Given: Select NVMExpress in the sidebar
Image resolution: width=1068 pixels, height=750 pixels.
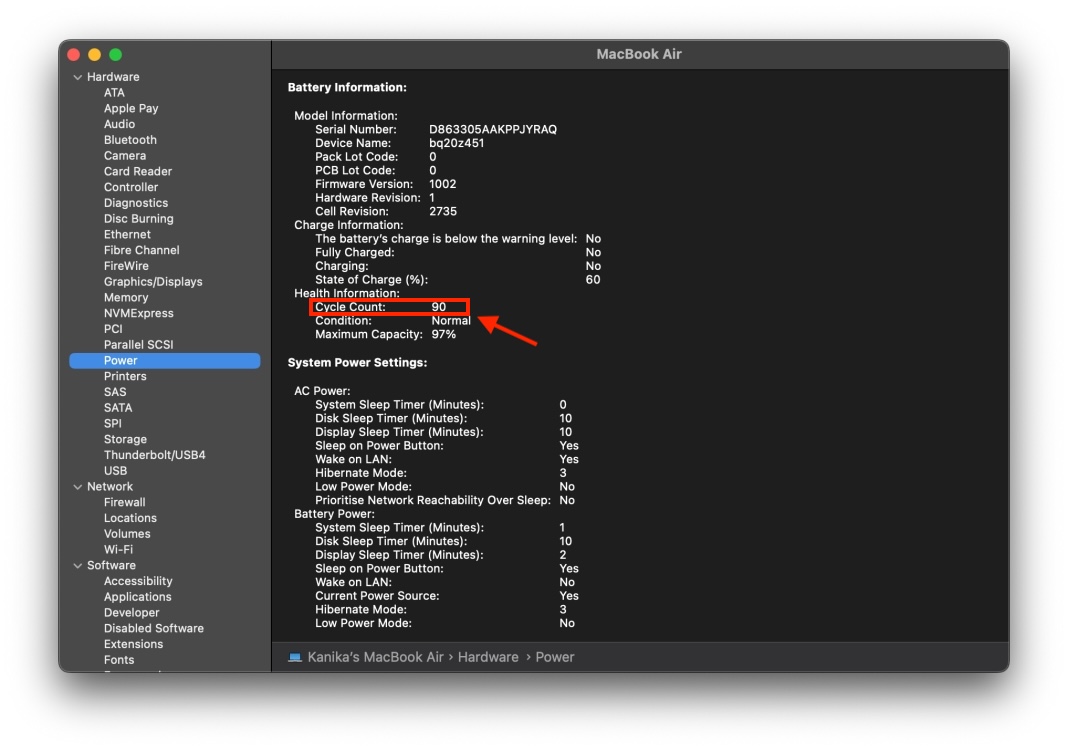Looking at the screenshot, I should point(137,313).
